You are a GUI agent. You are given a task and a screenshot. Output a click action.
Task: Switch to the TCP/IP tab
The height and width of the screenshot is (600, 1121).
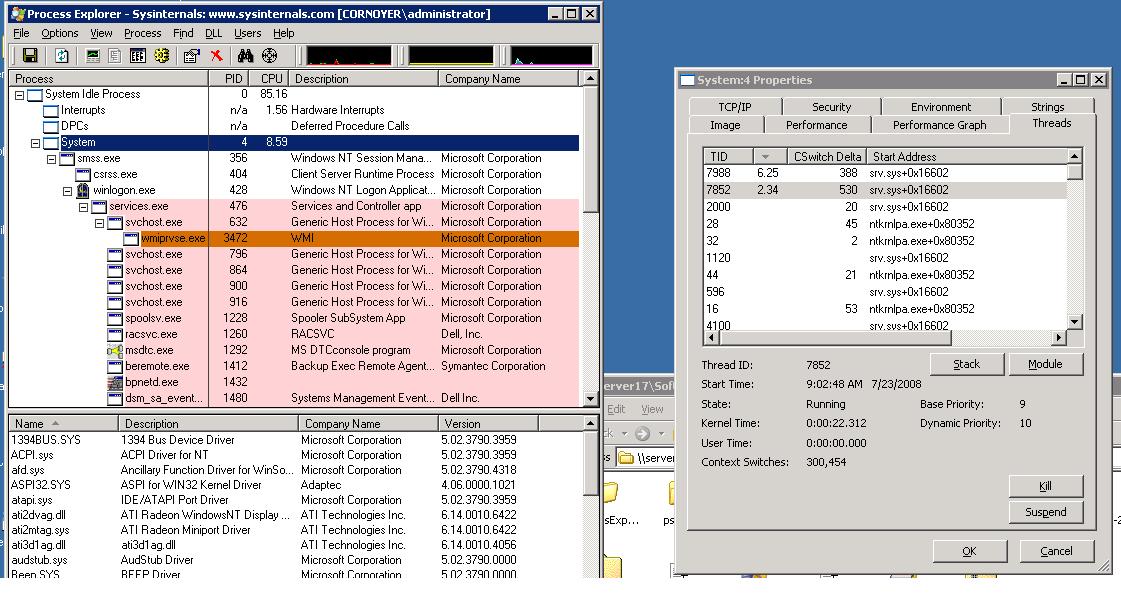735,107
